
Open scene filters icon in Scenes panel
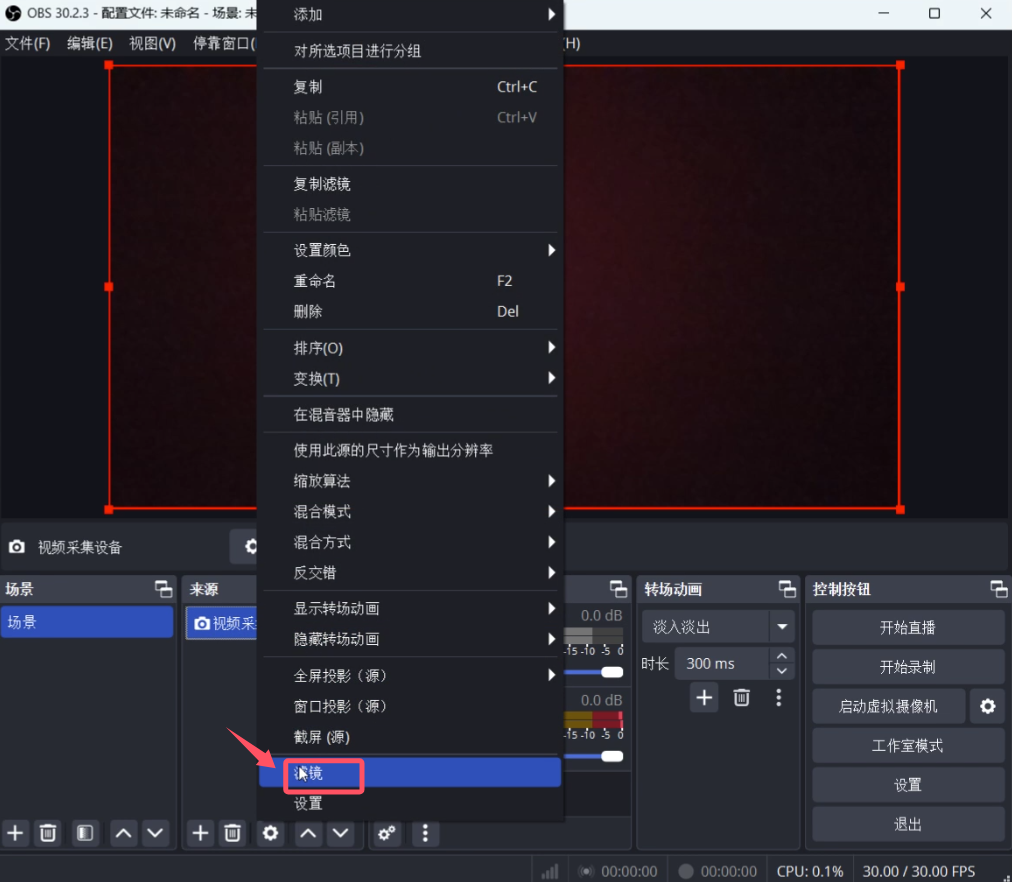(85, 832)
